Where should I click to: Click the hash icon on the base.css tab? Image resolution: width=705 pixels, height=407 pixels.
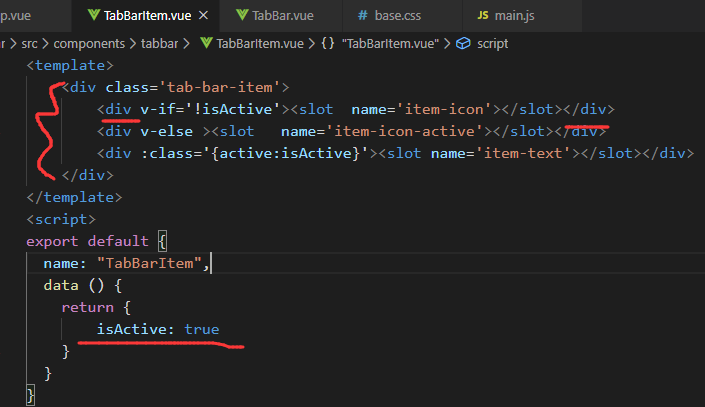362,16
